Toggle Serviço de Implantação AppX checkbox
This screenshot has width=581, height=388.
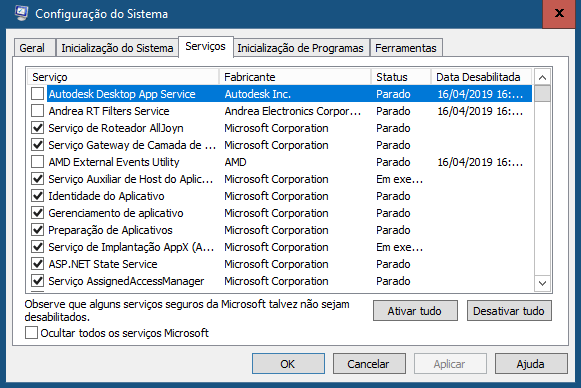tap(37, 247)
